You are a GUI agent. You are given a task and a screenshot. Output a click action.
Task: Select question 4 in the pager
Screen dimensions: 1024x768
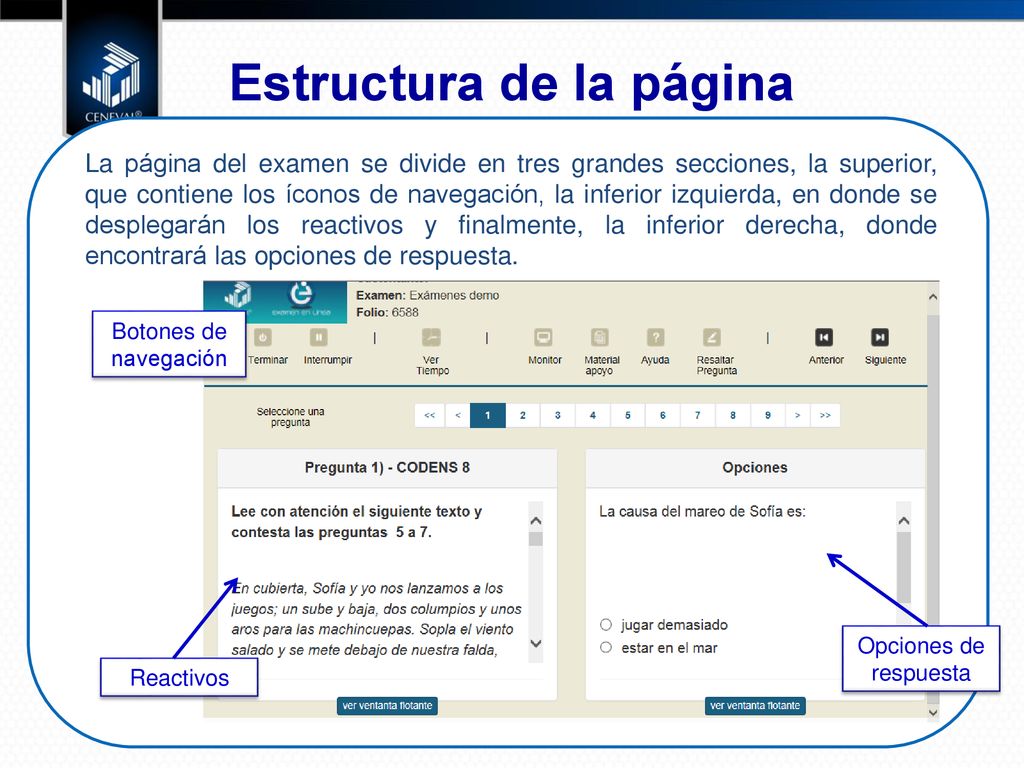coord(593,415)
